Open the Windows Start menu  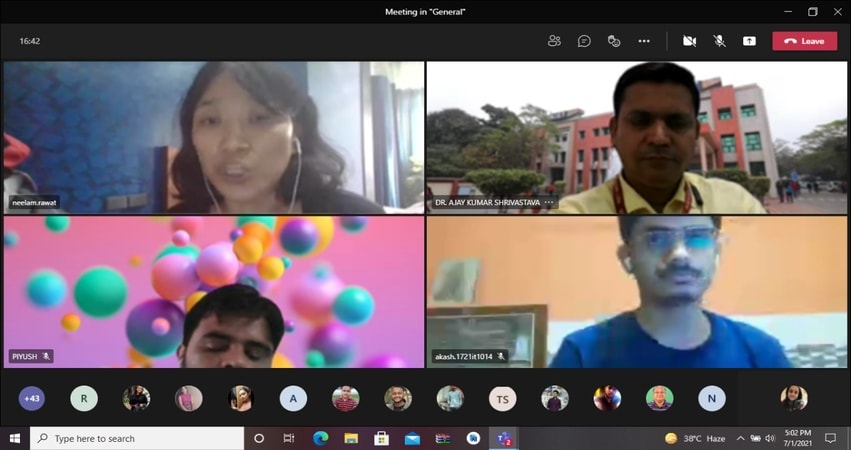[x=14, y=438]
